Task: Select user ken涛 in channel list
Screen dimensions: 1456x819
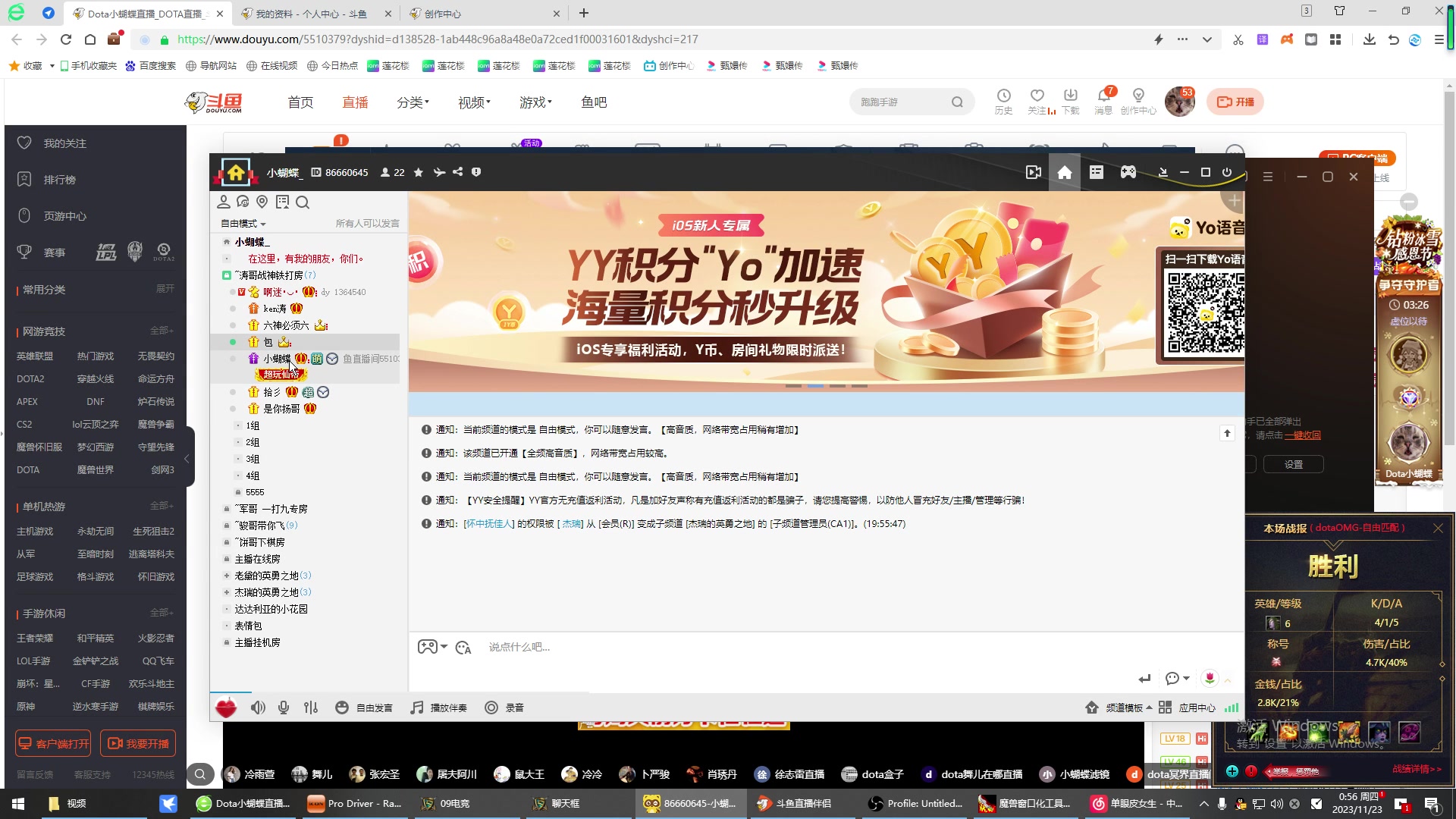Action: [275, 309]
